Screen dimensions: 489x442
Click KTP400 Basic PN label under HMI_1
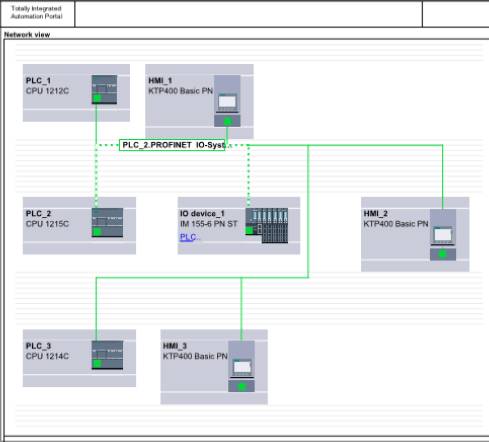pyautogui.click(x=180, y=91)
